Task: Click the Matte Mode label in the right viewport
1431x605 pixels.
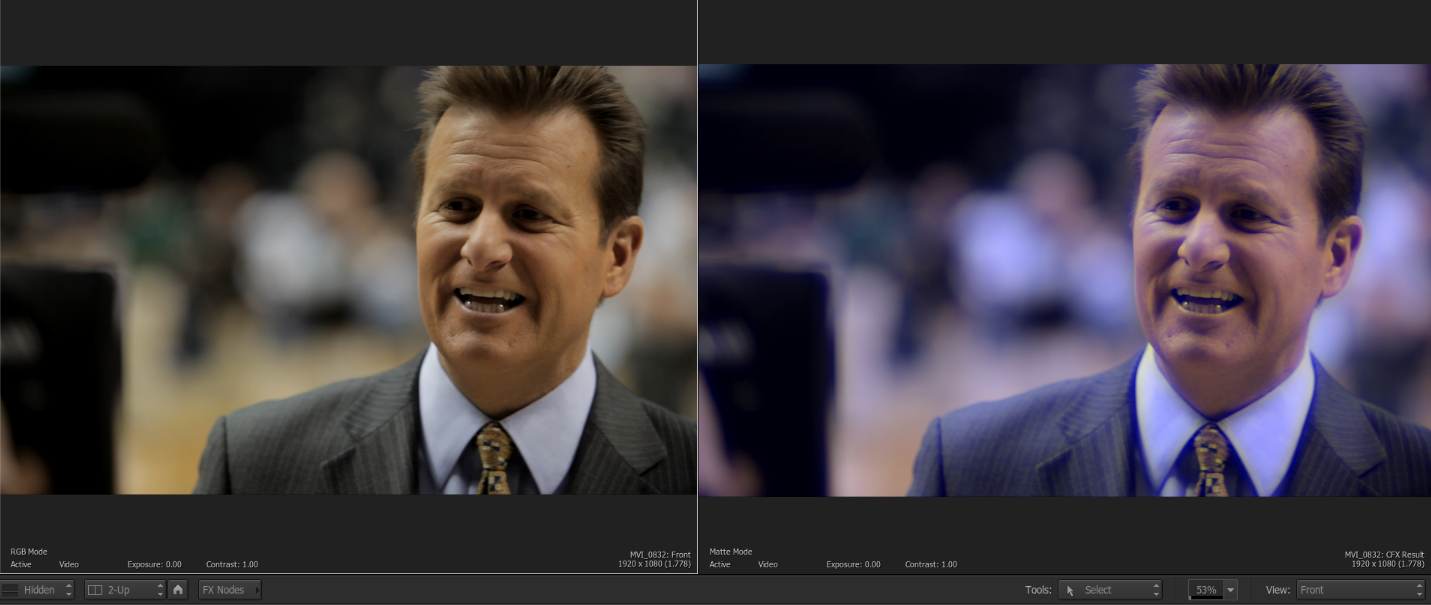Action: [x=731, y=552]
